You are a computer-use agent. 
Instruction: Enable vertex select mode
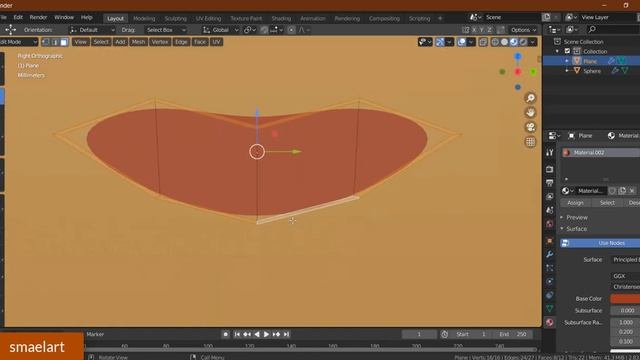pyautogui.click(x=46, y=42)
